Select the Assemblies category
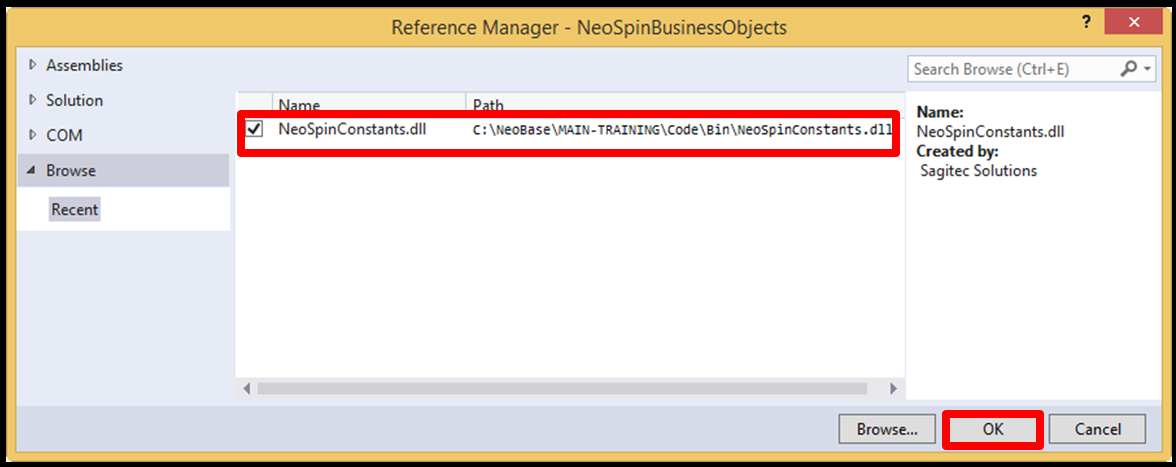1176x467 pixels. coord(84,65)
